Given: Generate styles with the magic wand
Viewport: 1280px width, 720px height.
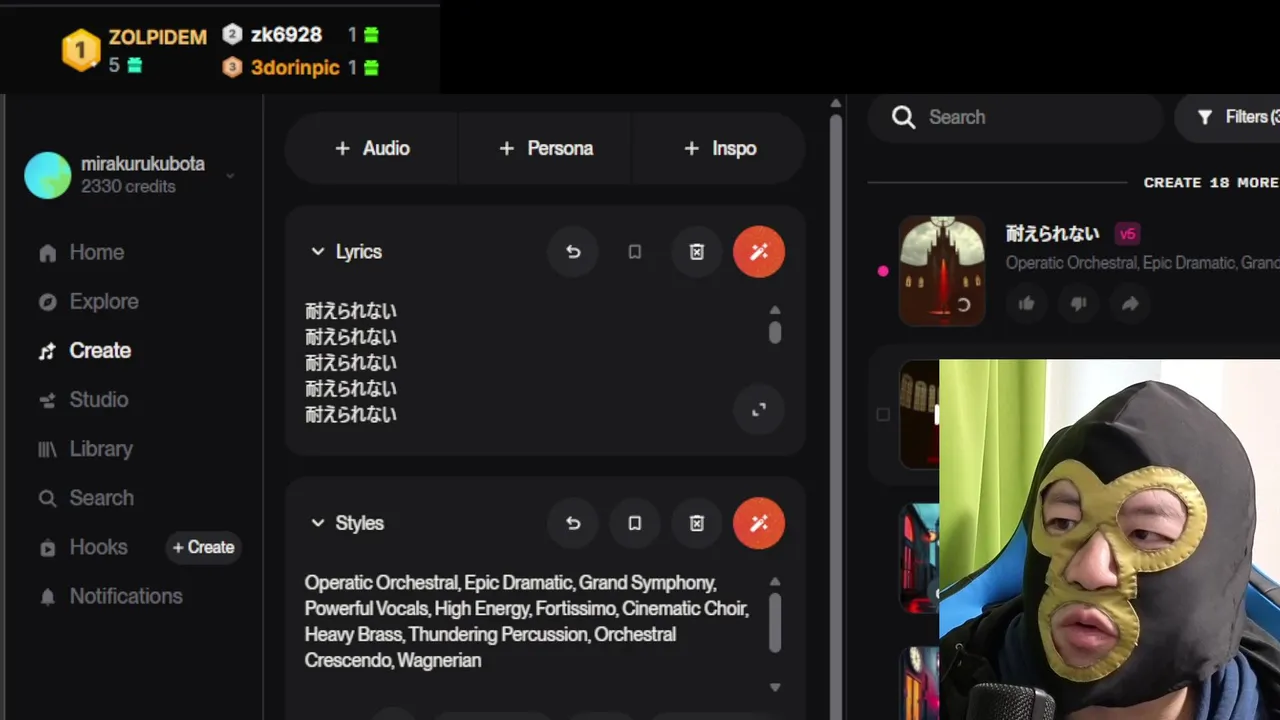Looking at the screenshot, I should click(759, 523).
